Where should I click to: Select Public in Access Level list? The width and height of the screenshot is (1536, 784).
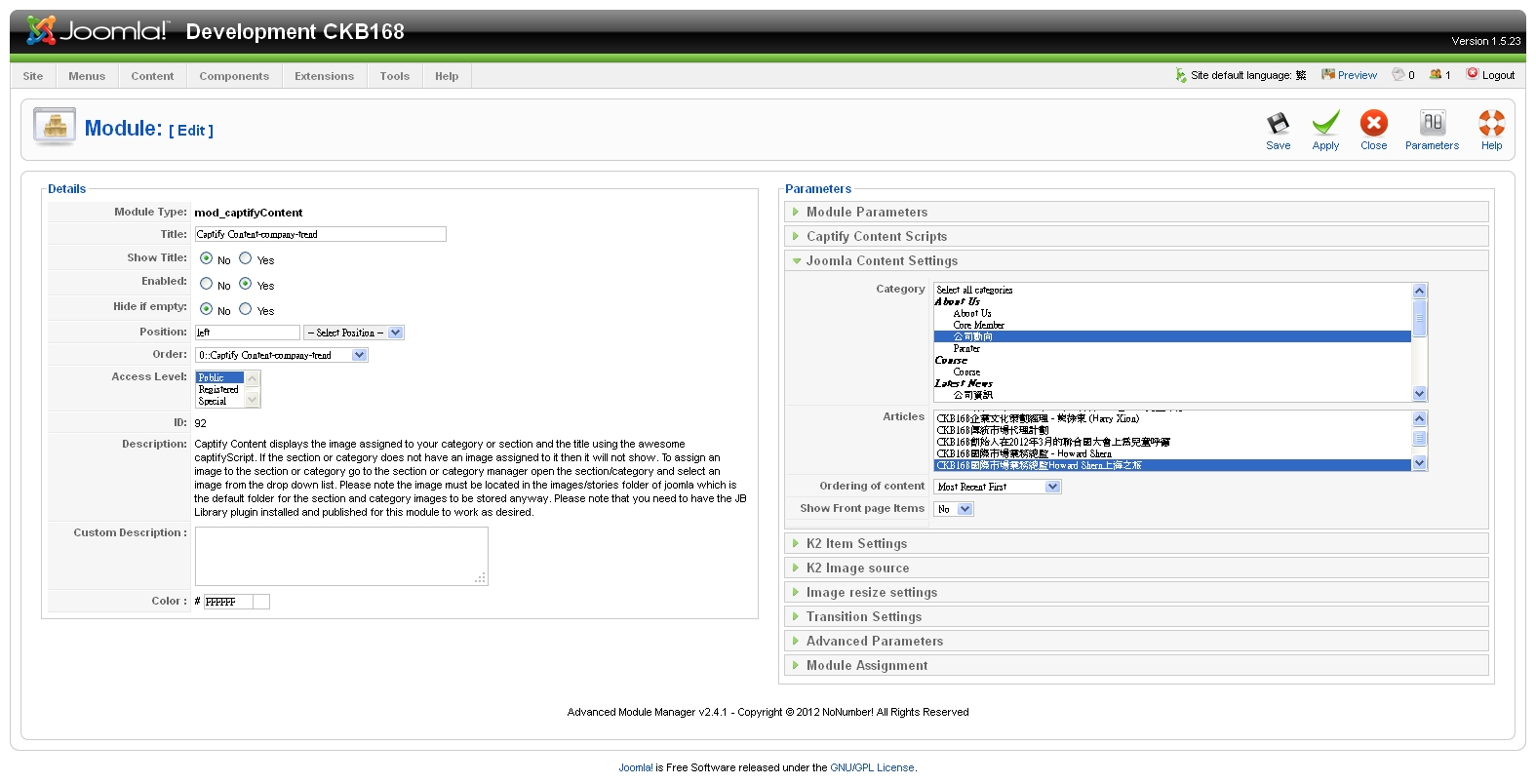point(219,377)
